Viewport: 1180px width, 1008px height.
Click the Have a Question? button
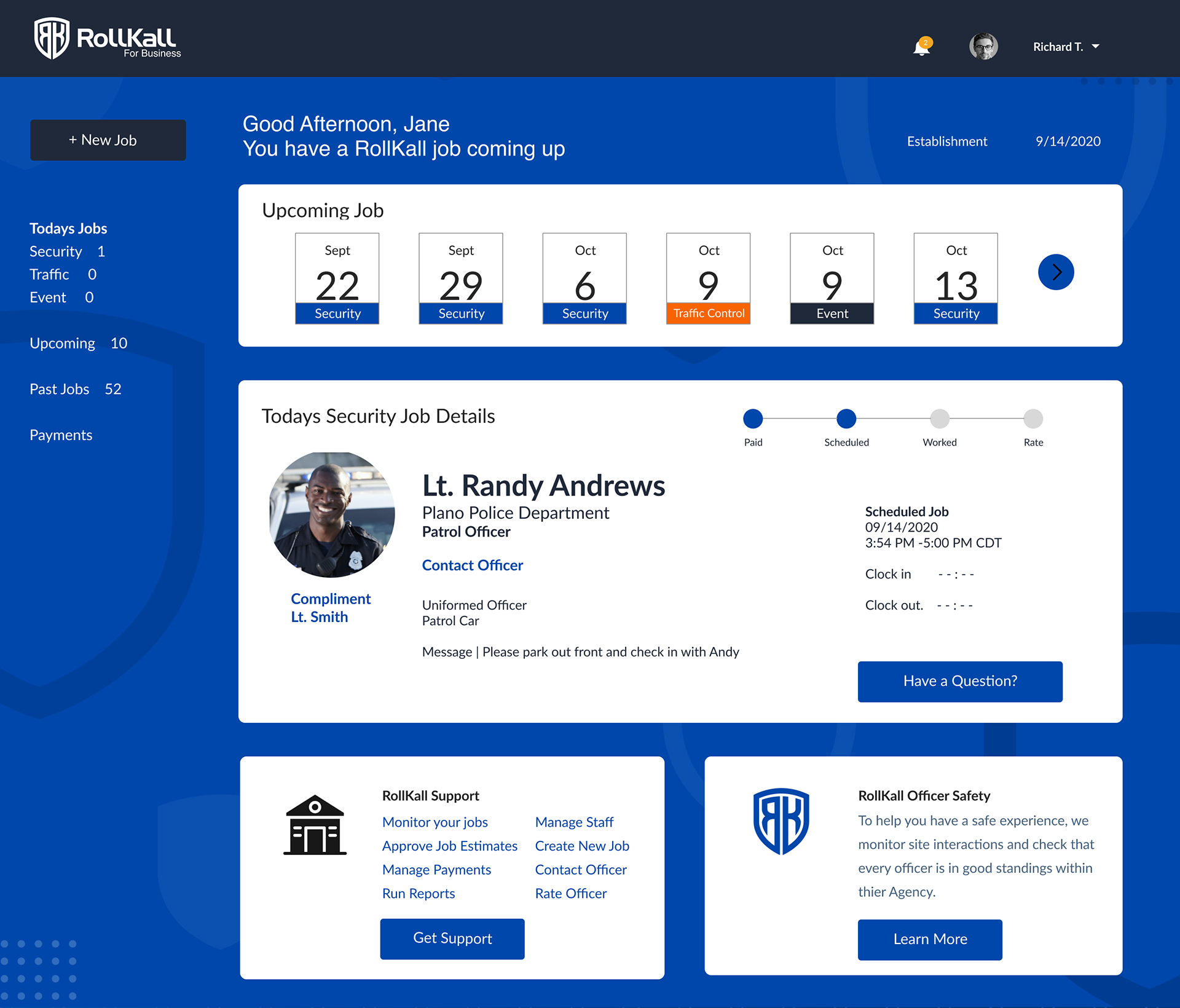[959, 681]
